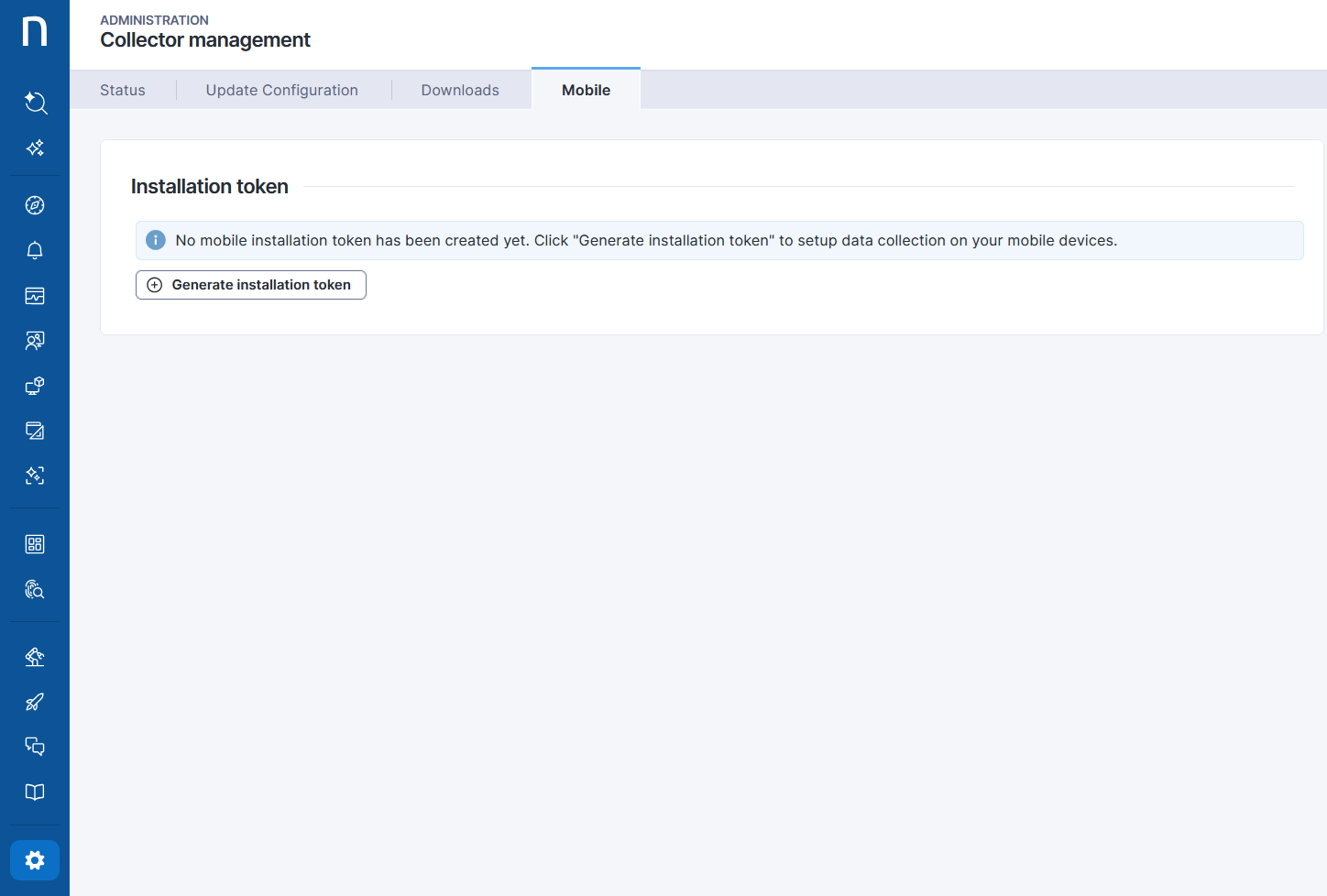This screenshot has height=896, width=1327.
Task: Switch to the Update Configuration tab
Action: click(281, 90)
